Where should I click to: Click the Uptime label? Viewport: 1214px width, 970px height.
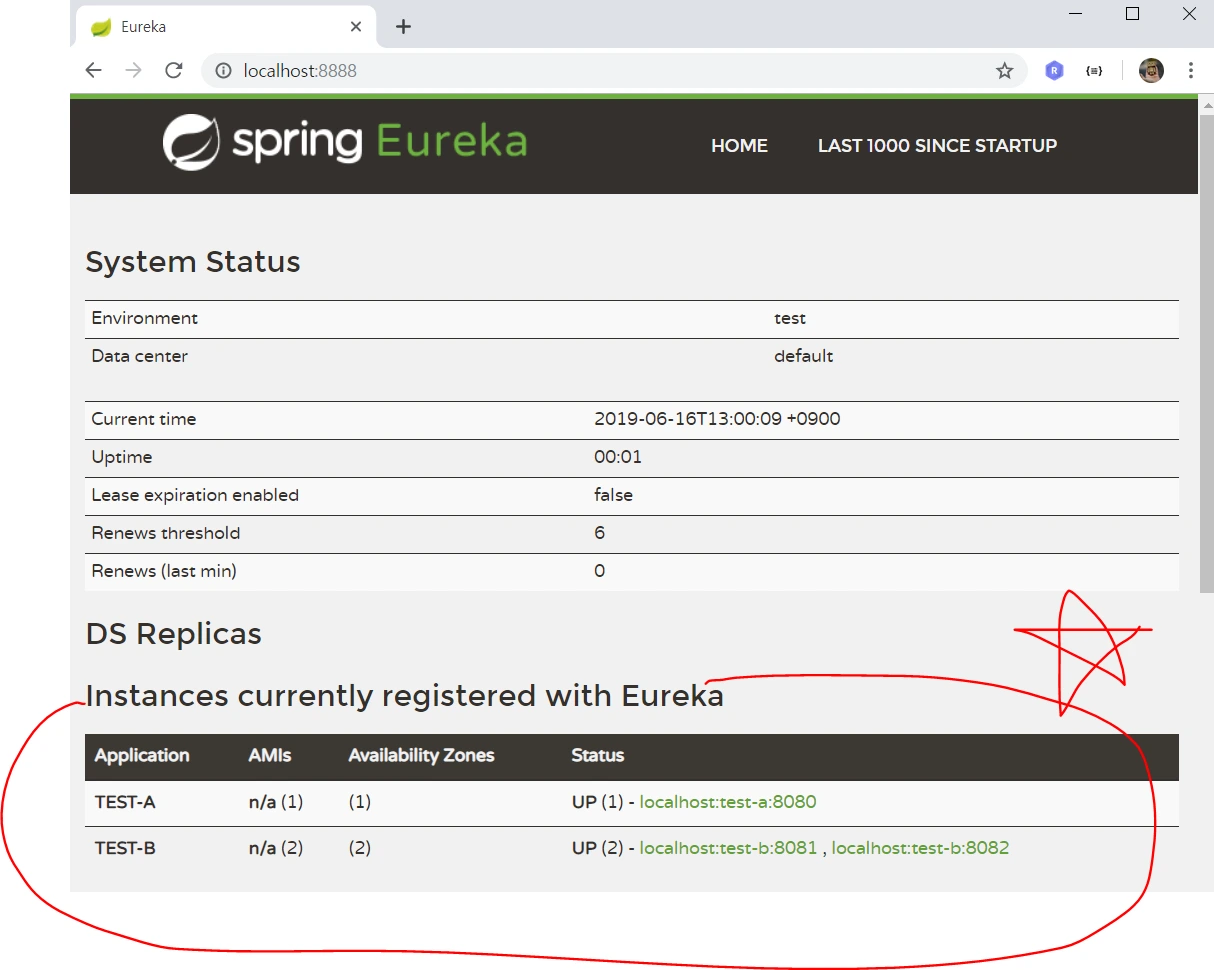122,458
